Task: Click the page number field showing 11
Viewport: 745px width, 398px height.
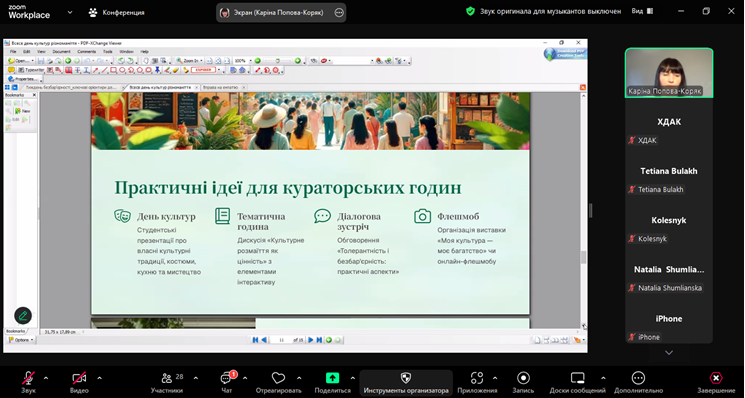Action: (281, 340)
